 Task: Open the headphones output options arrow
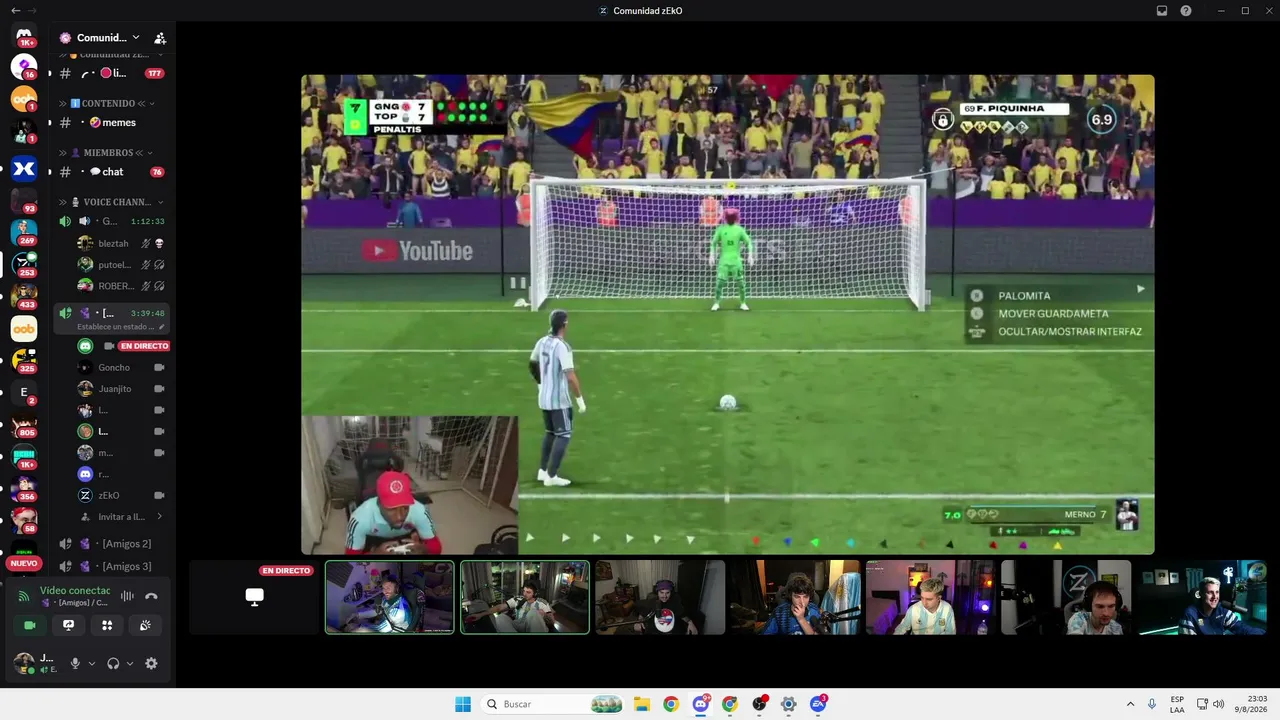click(130, 663)
